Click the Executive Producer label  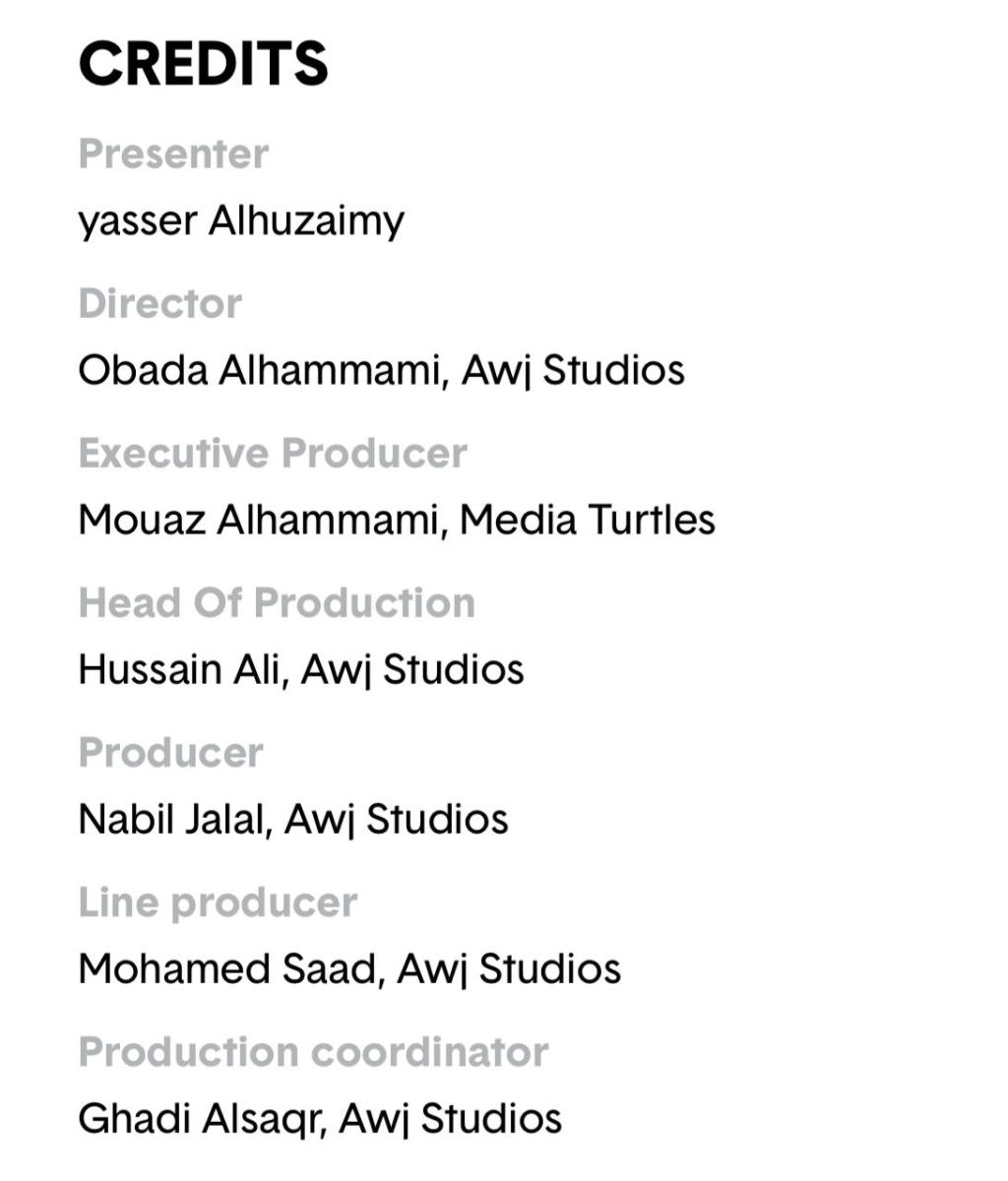tap(273, 453)
